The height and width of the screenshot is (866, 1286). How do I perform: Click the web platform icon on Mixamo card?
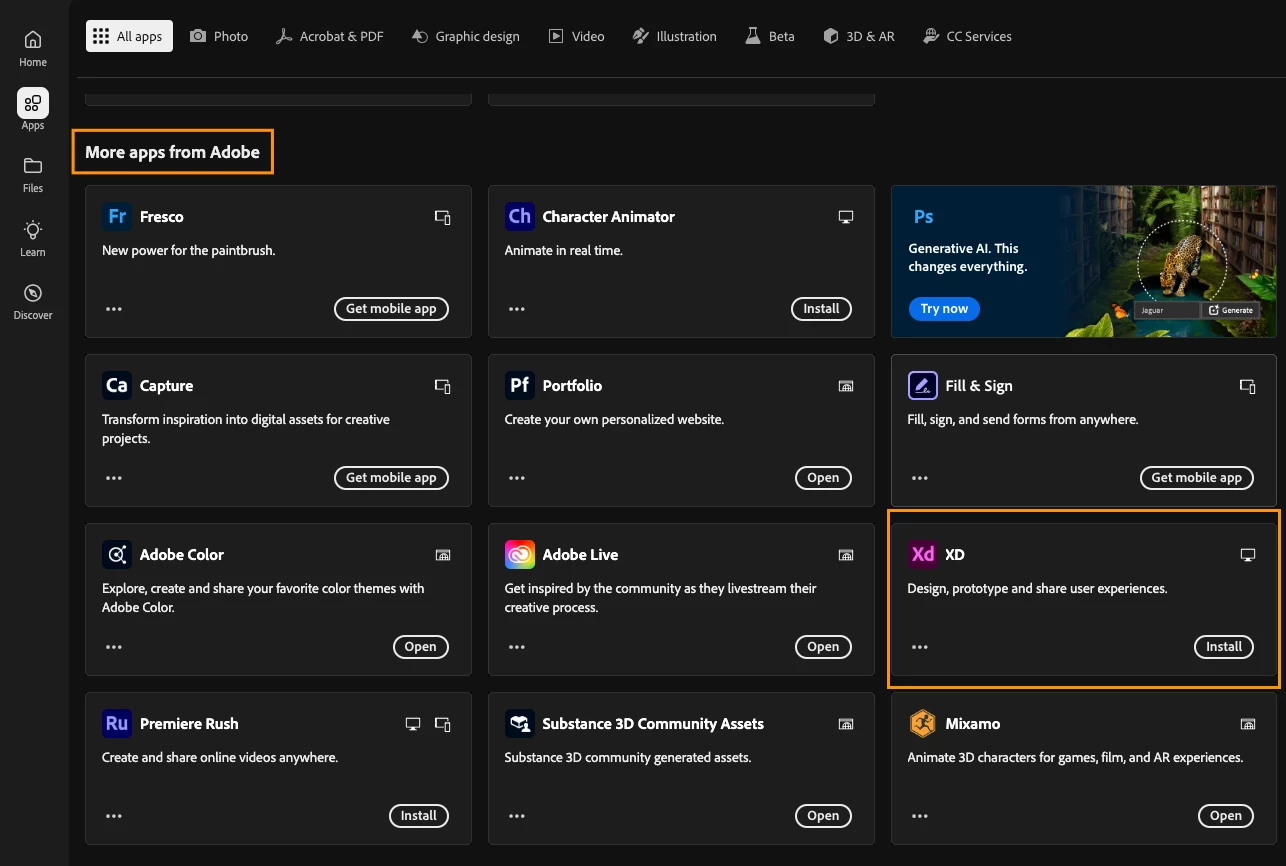(x=1248, y=724)
